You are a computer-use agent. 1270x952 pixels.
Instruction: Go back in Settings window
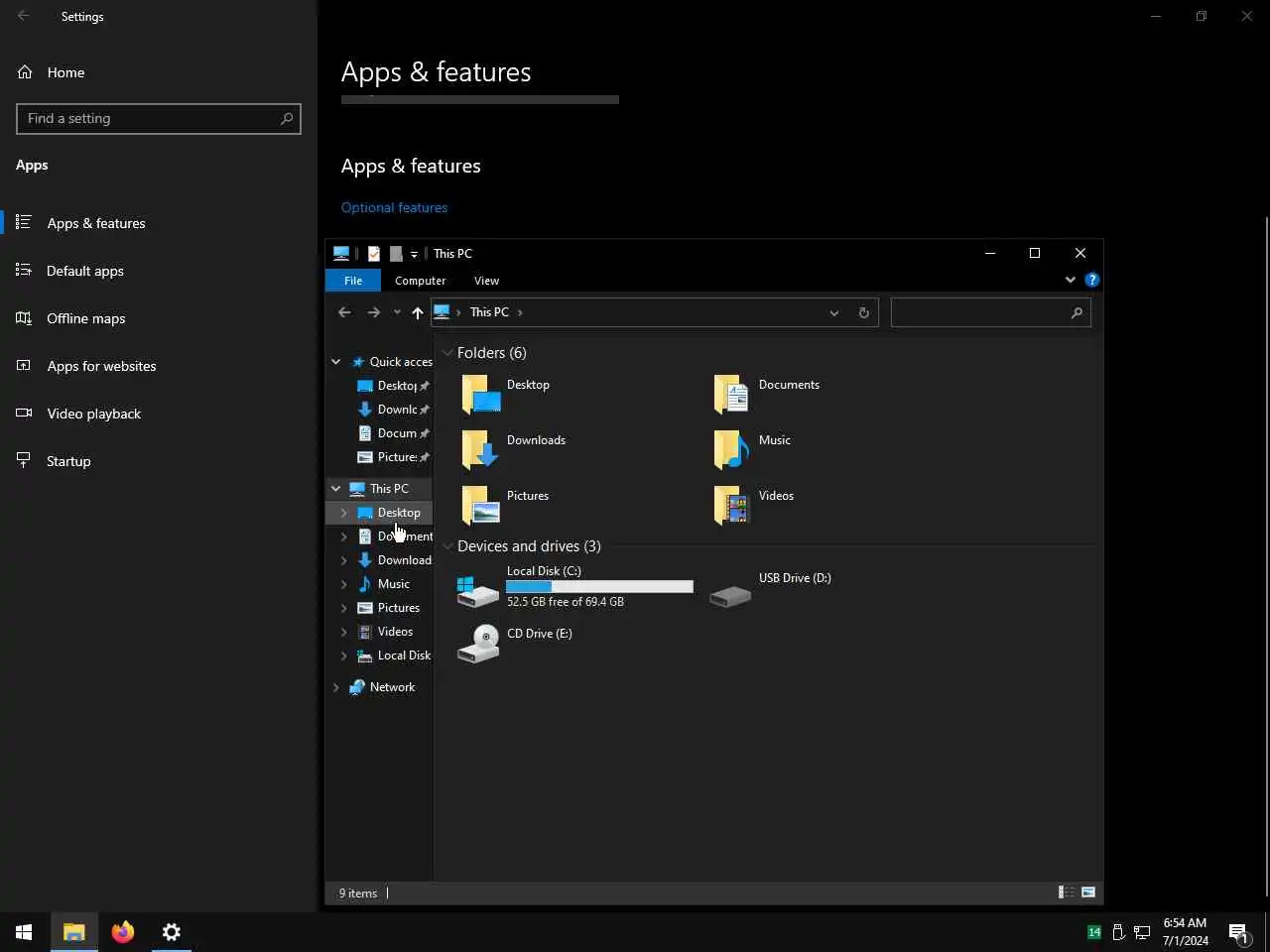(x=24, y=16)
